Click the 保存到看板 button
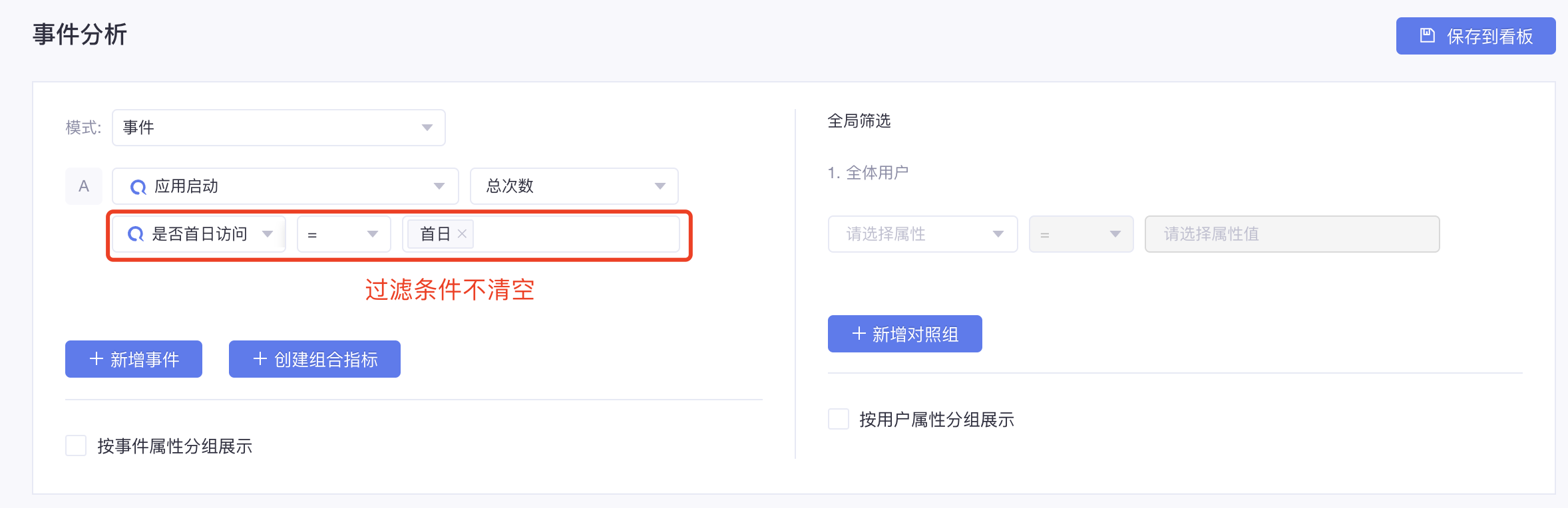The image size is (1568, 508). tap(1476, 36)
